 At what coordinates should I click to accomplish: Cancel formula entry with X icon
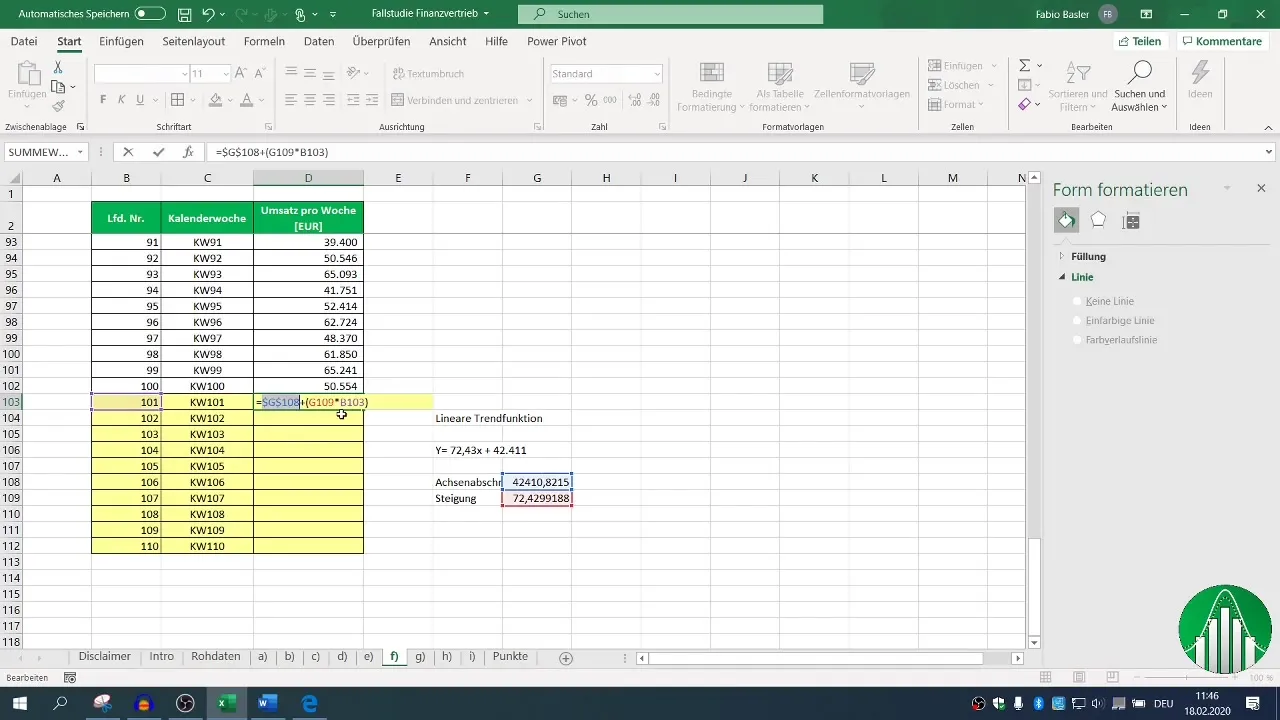pyautogui.click(x=128, y=152)
